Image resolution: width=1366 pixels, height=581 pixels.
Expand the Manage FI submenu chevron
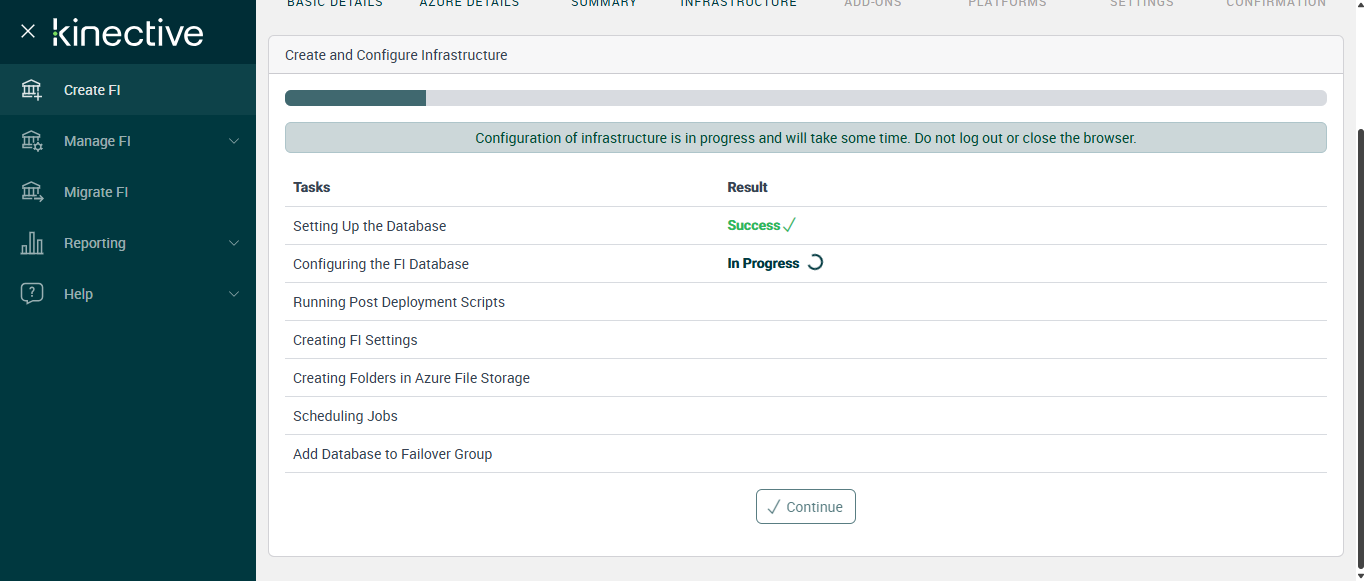pyautogui.click(x=234, y=141)
